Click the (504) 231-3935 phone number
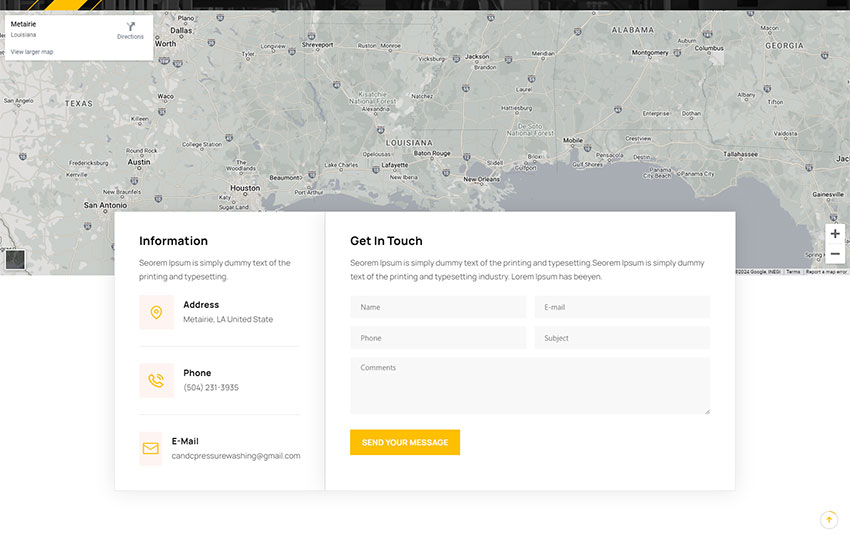This screenshot has width=850, height=541. coord(211,388)
